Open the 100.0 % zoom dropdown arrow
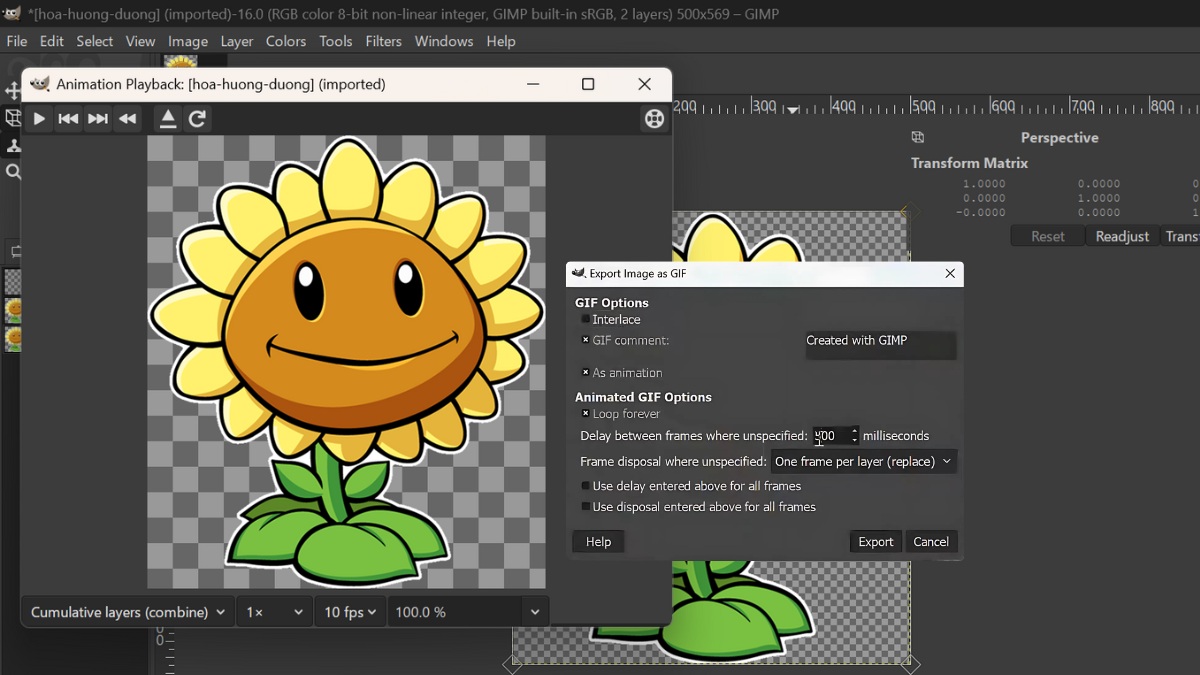This screenshot has height=675, width=1200. (535, 612)
